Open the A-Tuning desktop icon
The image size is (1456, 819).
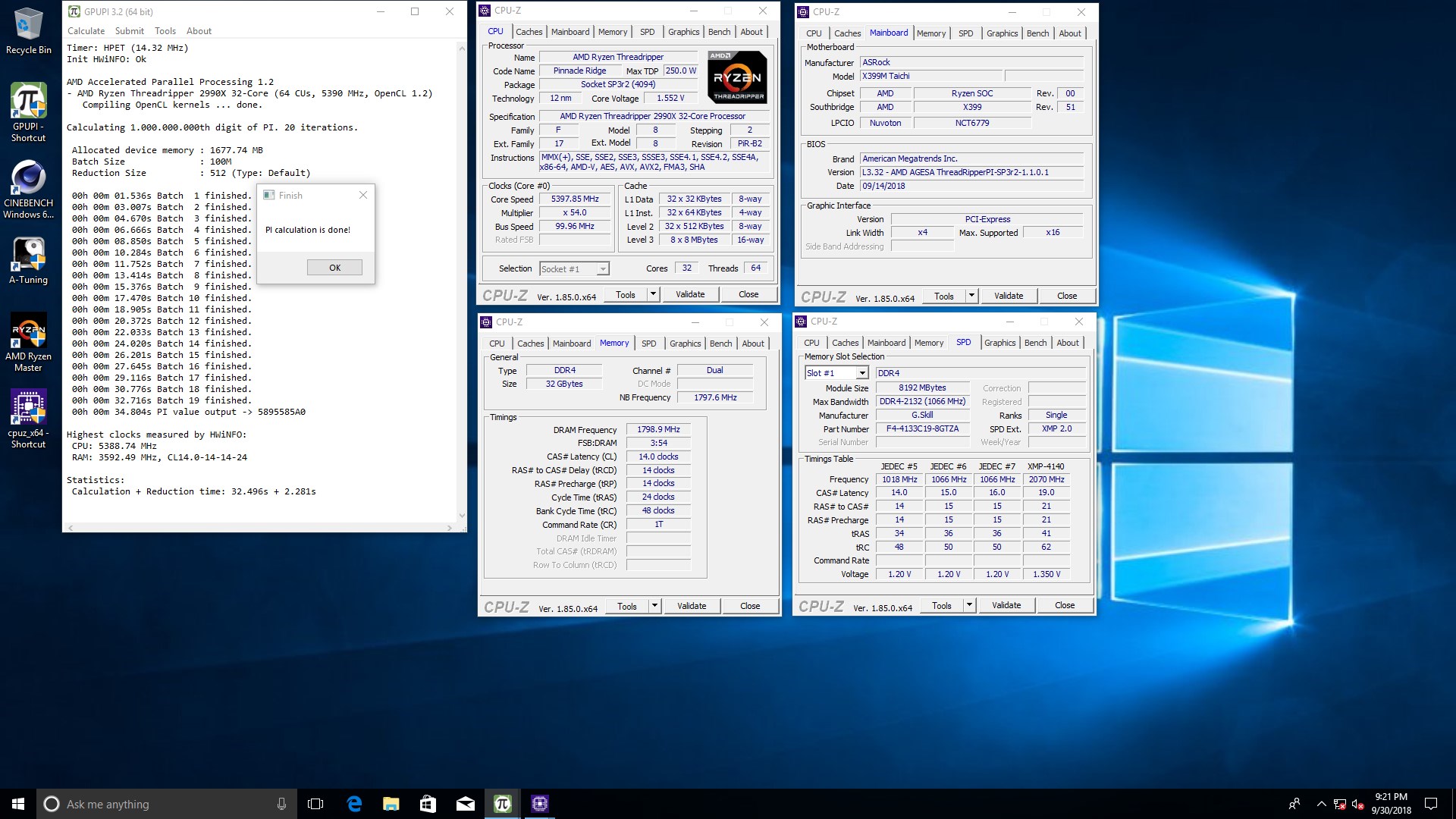click(x=28, y=261)
